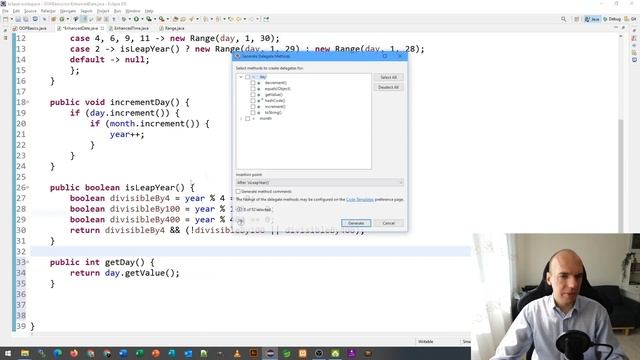
Task: Collapse the isLeapYear method at line 26
Action: 28,187
